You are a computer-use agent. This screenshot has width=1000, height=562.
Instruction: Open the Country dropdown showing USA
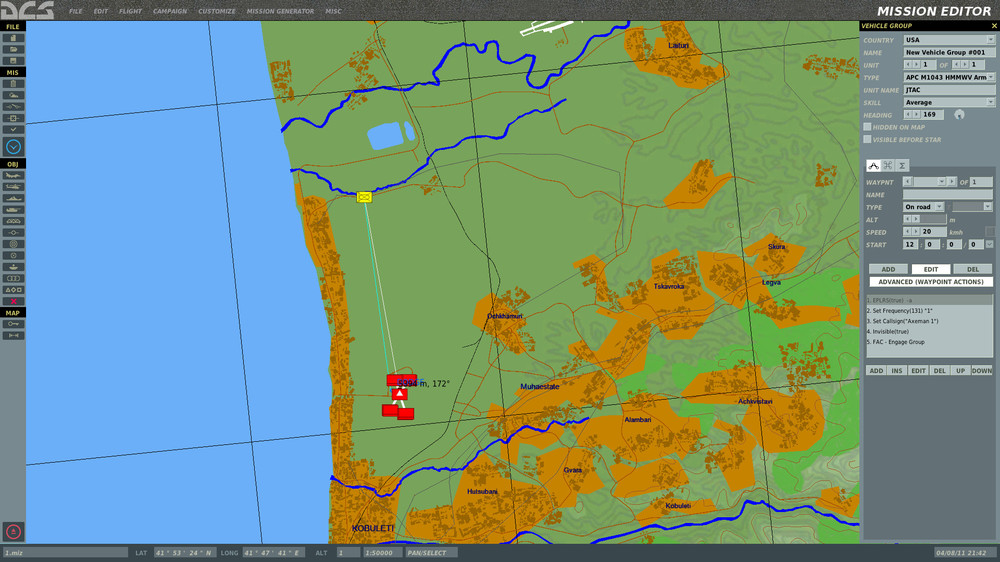tap(949, 40)
